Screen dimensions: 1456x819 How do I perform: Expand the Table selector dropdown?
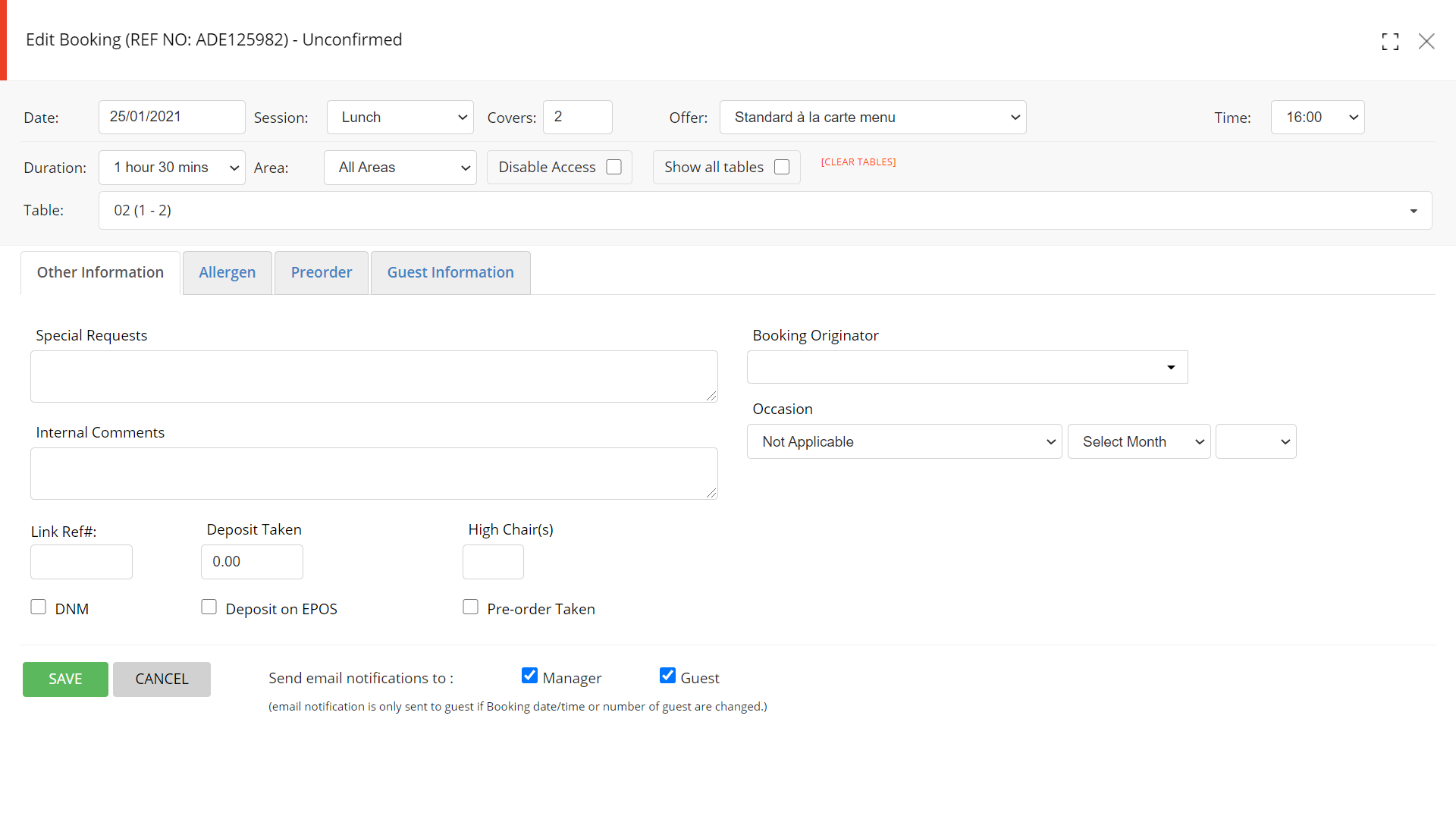tap(765, 211)
